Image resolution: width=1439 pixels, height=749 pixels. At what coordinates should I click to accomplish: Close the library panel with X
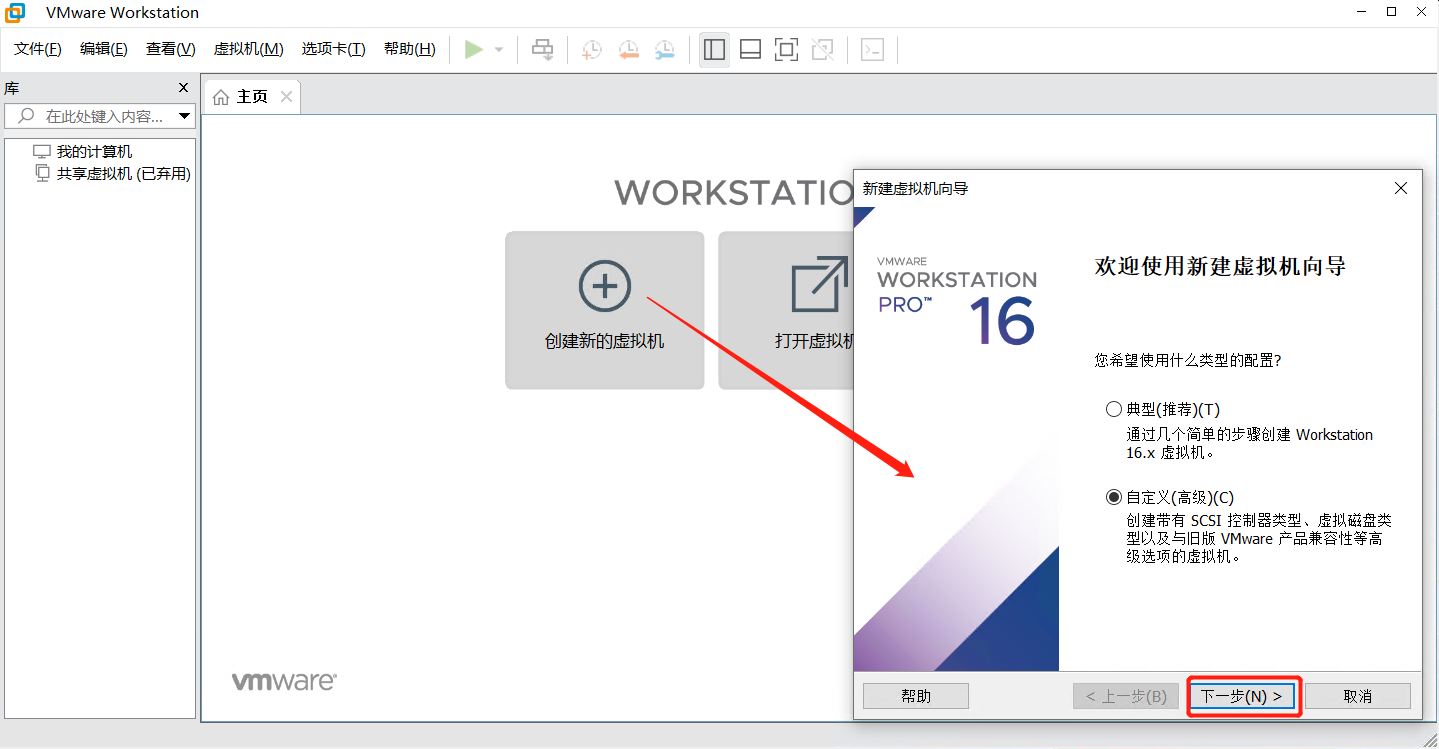tap(183, 88)
